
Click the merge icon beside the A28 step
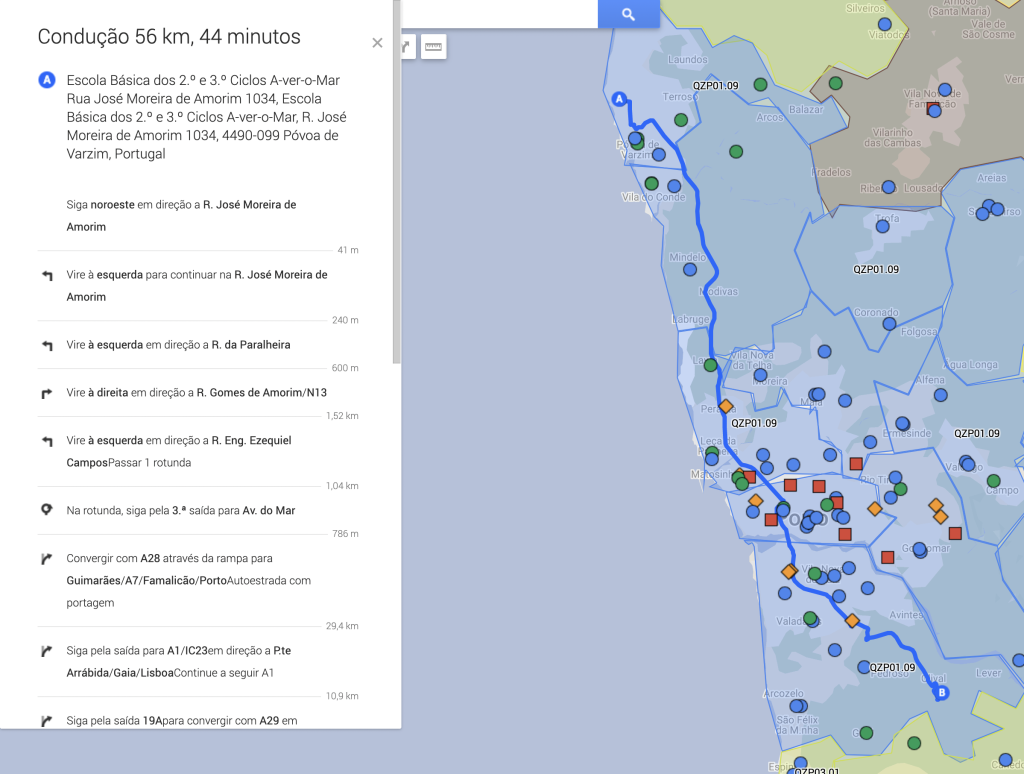[x=46, y=559]
